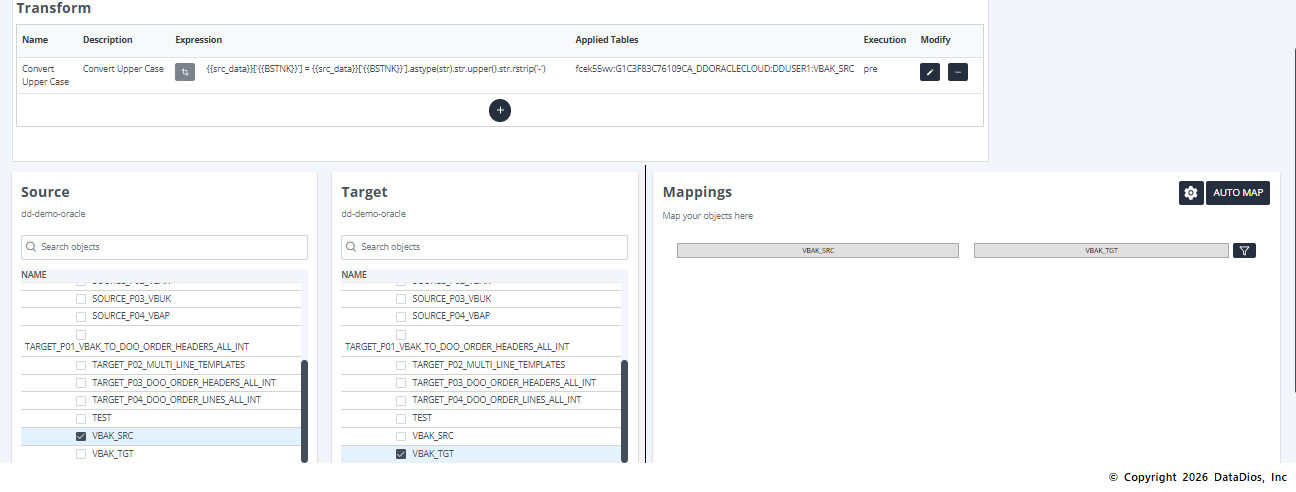Click the Target search objects field
The width and height of the screenshot is (1296, 492).
(x=484, y=247)
